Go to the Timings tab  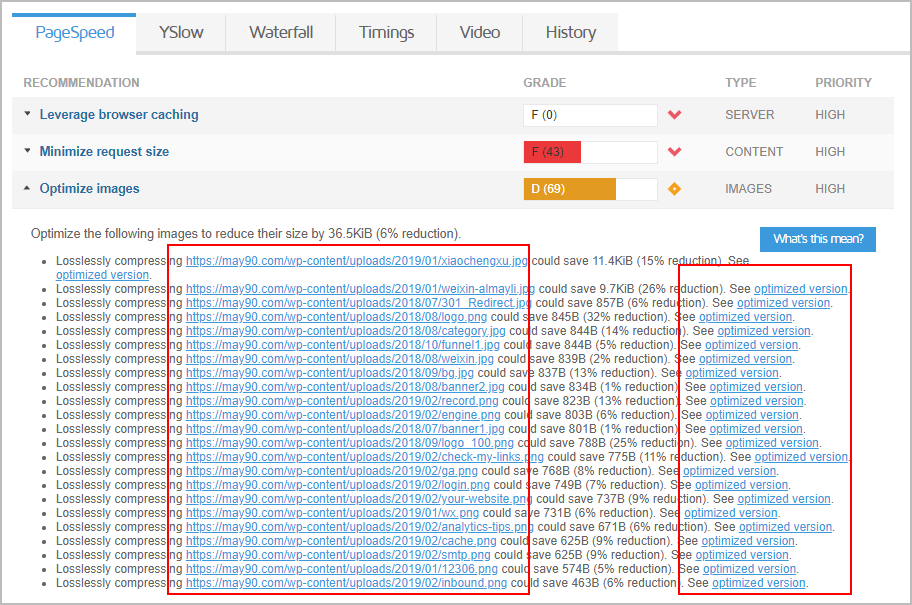[x=387, y=32]
